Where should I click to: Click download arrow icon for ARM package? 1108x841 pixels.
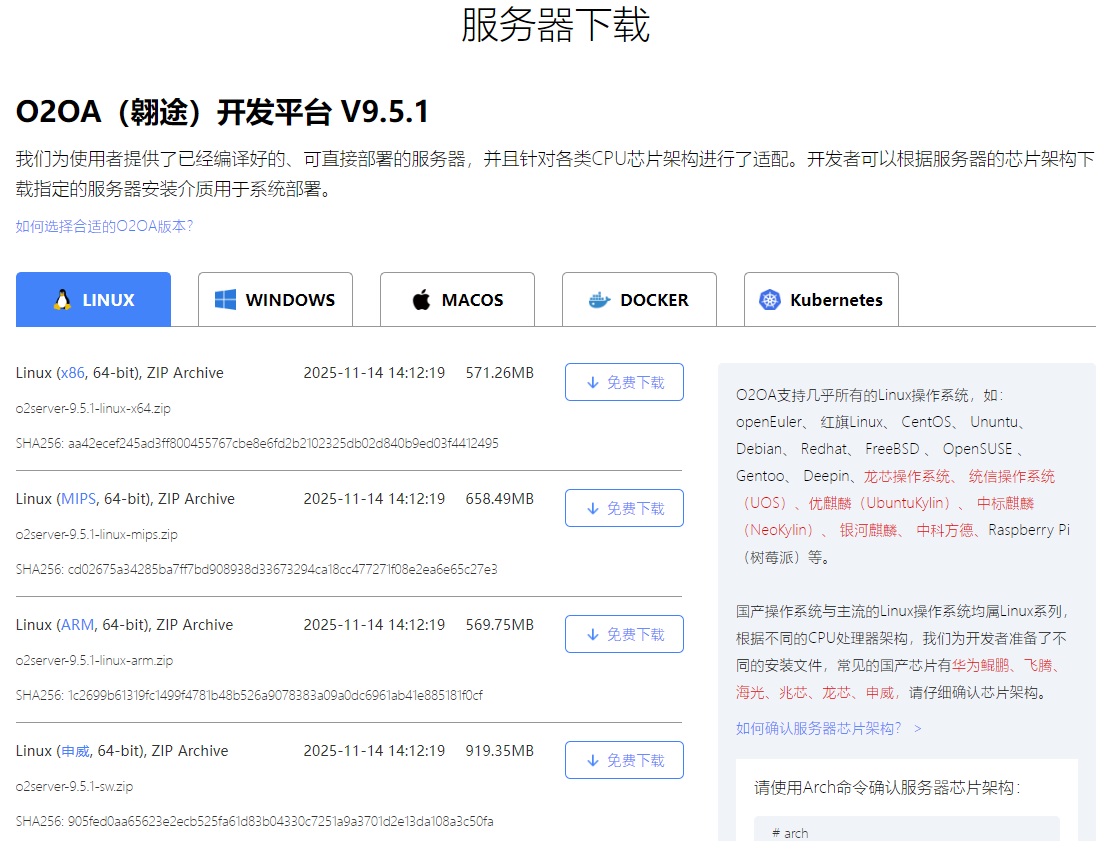point(593,634)
